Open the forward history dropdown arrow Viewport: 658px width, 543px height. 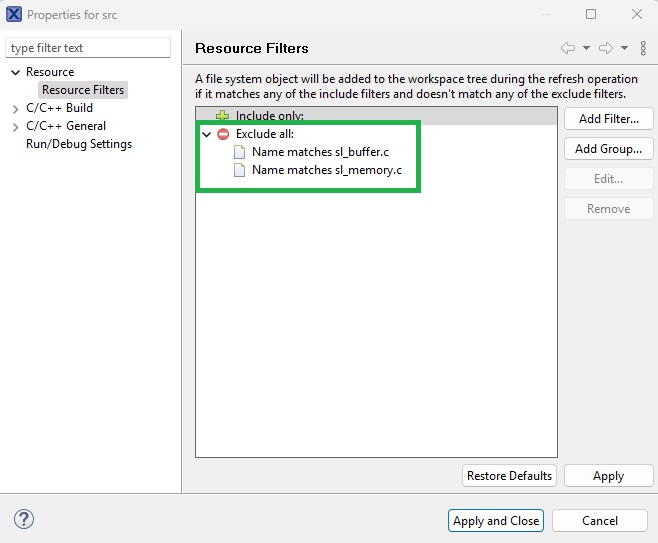(624, 48)
